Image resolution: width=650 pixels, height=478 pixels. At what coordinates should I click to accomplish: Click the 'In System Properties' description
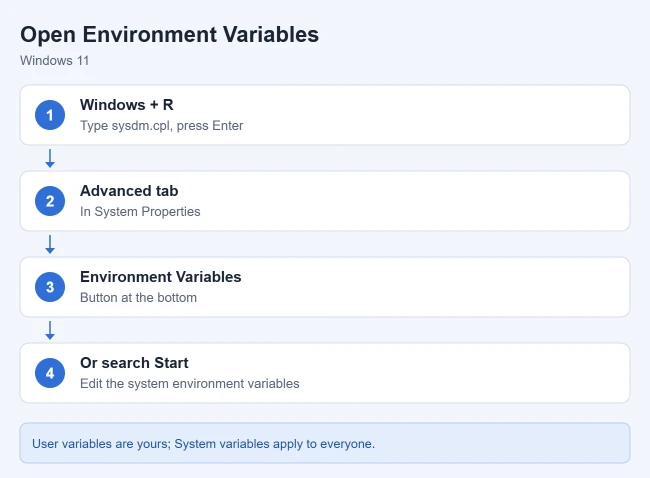140,211
